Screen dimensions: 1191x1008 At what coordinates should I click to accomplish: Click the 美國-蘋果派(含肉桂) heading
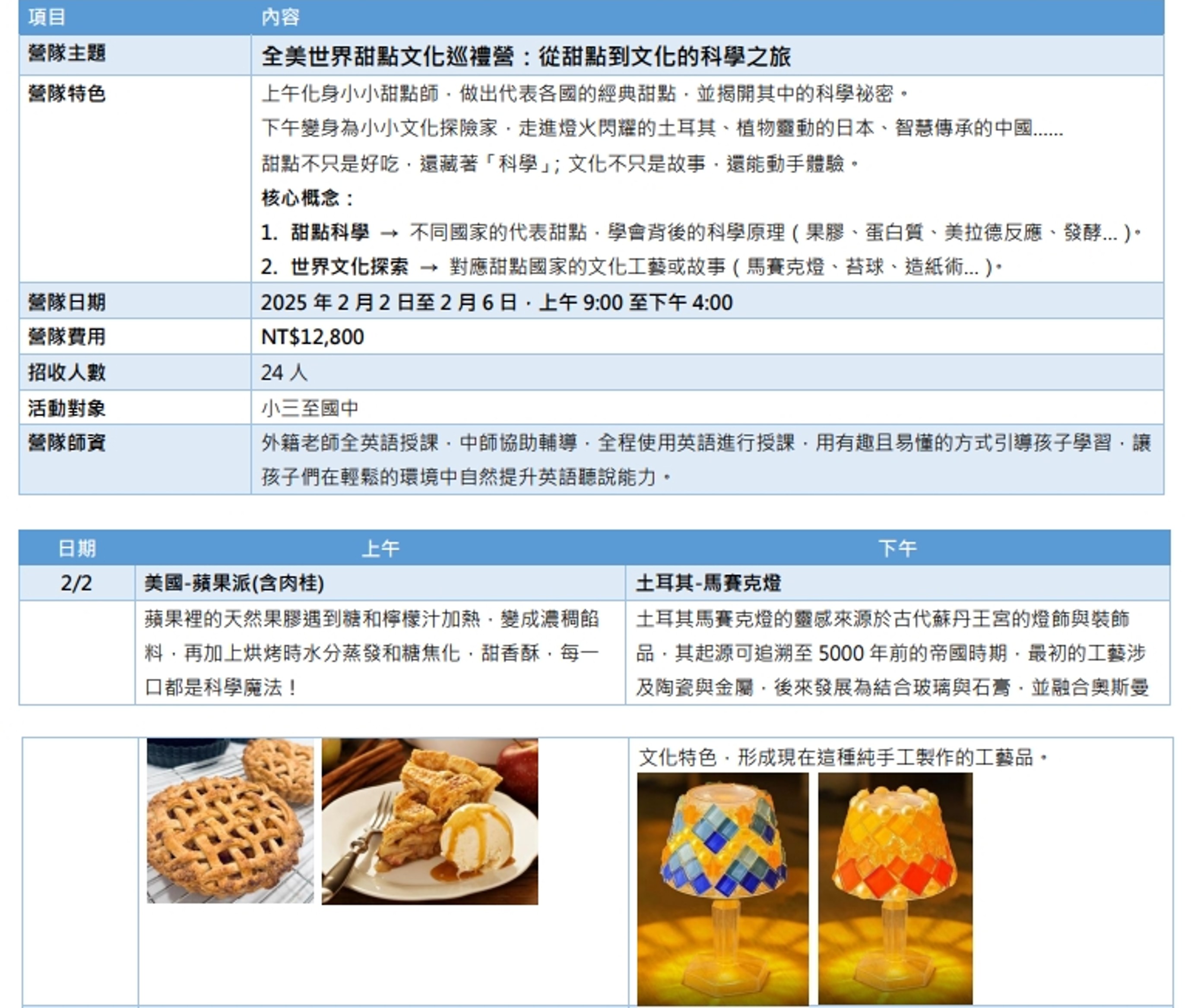coord(234,583)
